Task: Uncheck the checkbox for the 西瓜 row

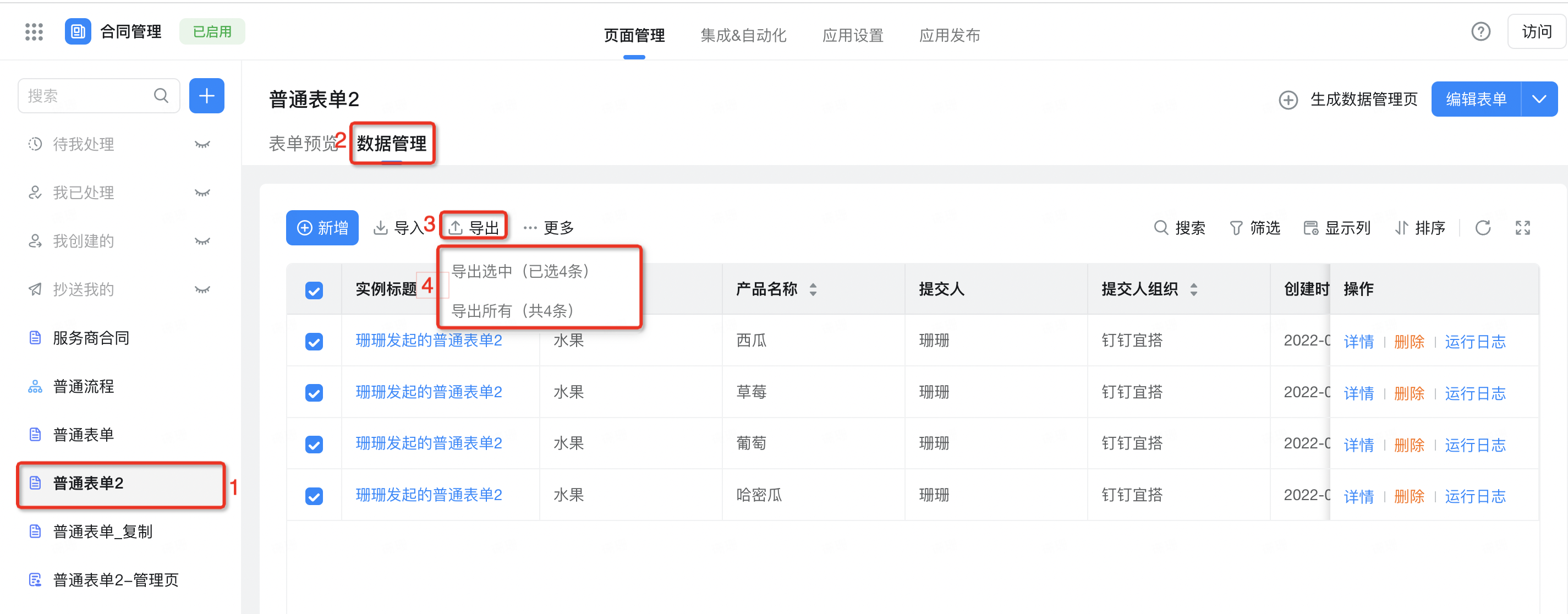Action: click(x=314, y=341)
